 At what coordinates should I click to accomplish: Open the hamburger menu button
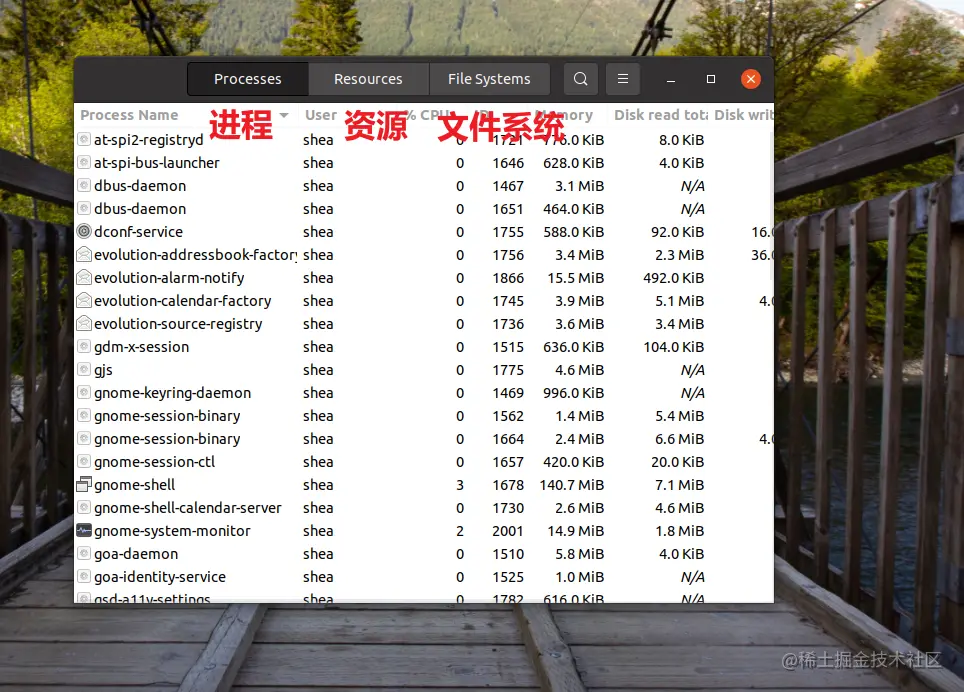(x=623, y=79)
